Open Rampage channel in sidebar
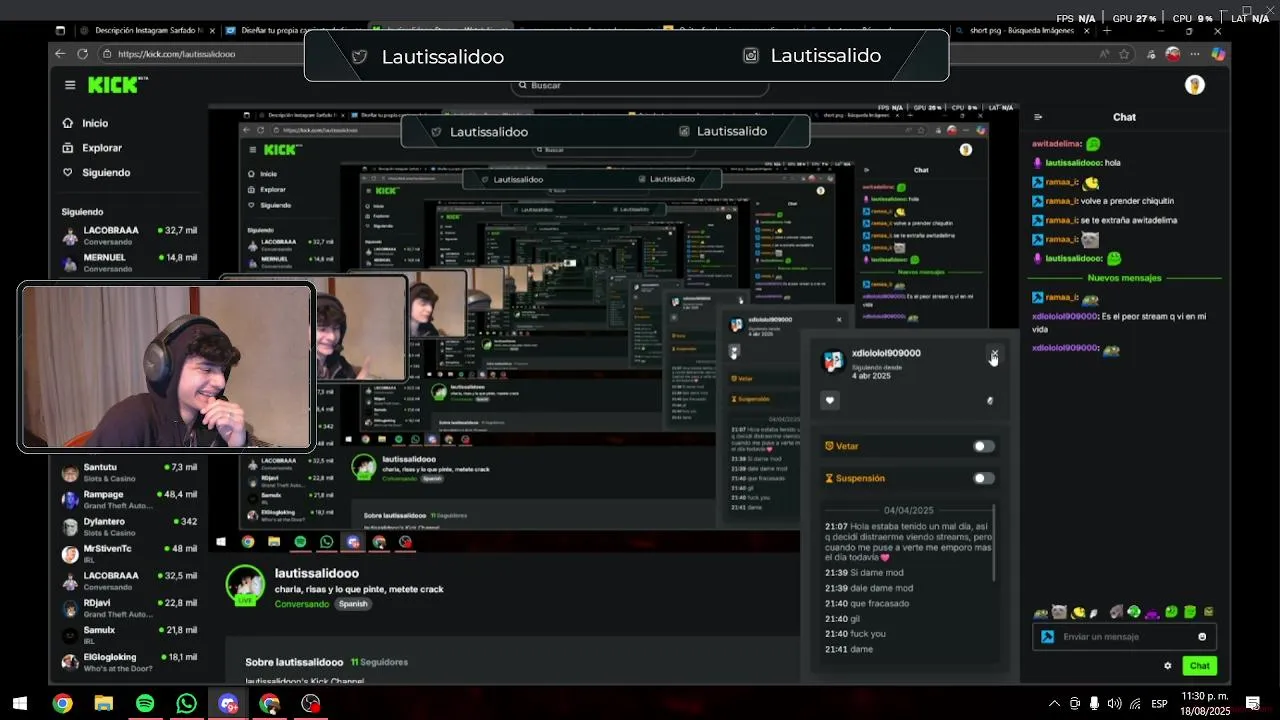 tap(129, 499)
